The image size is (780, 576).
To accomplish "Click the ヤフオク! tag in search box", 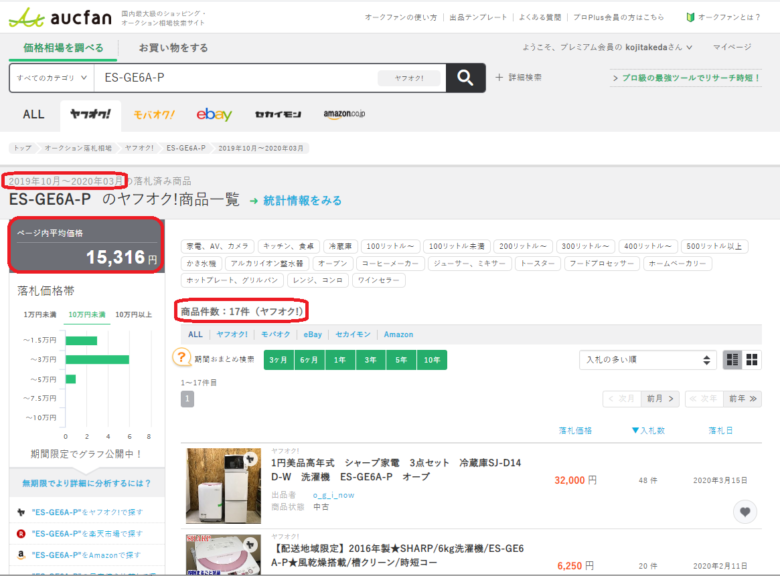I will coord(409,78).
